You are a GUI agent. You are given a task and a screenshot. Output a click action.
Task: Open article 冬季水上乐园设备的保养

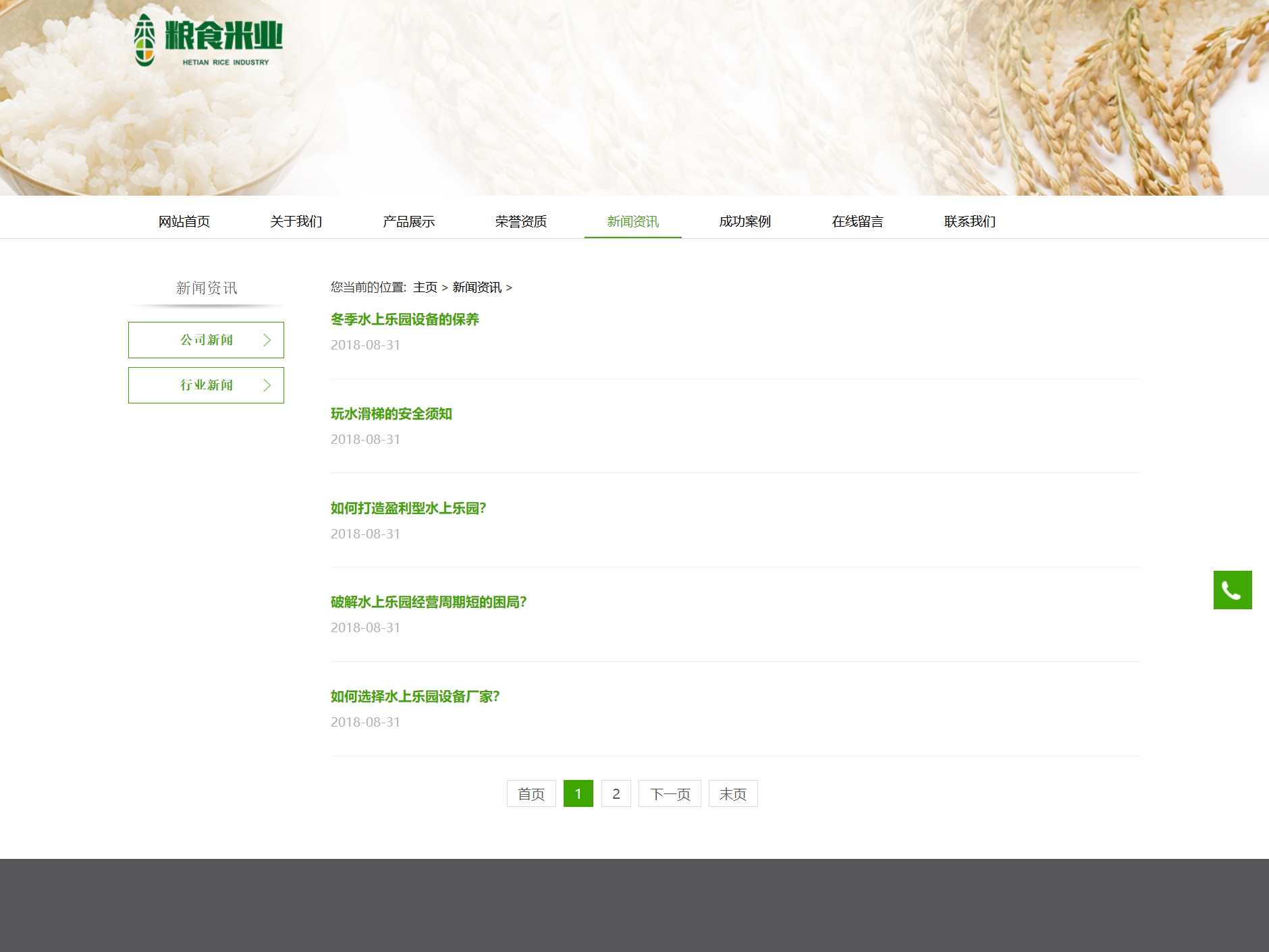[404, 319]
